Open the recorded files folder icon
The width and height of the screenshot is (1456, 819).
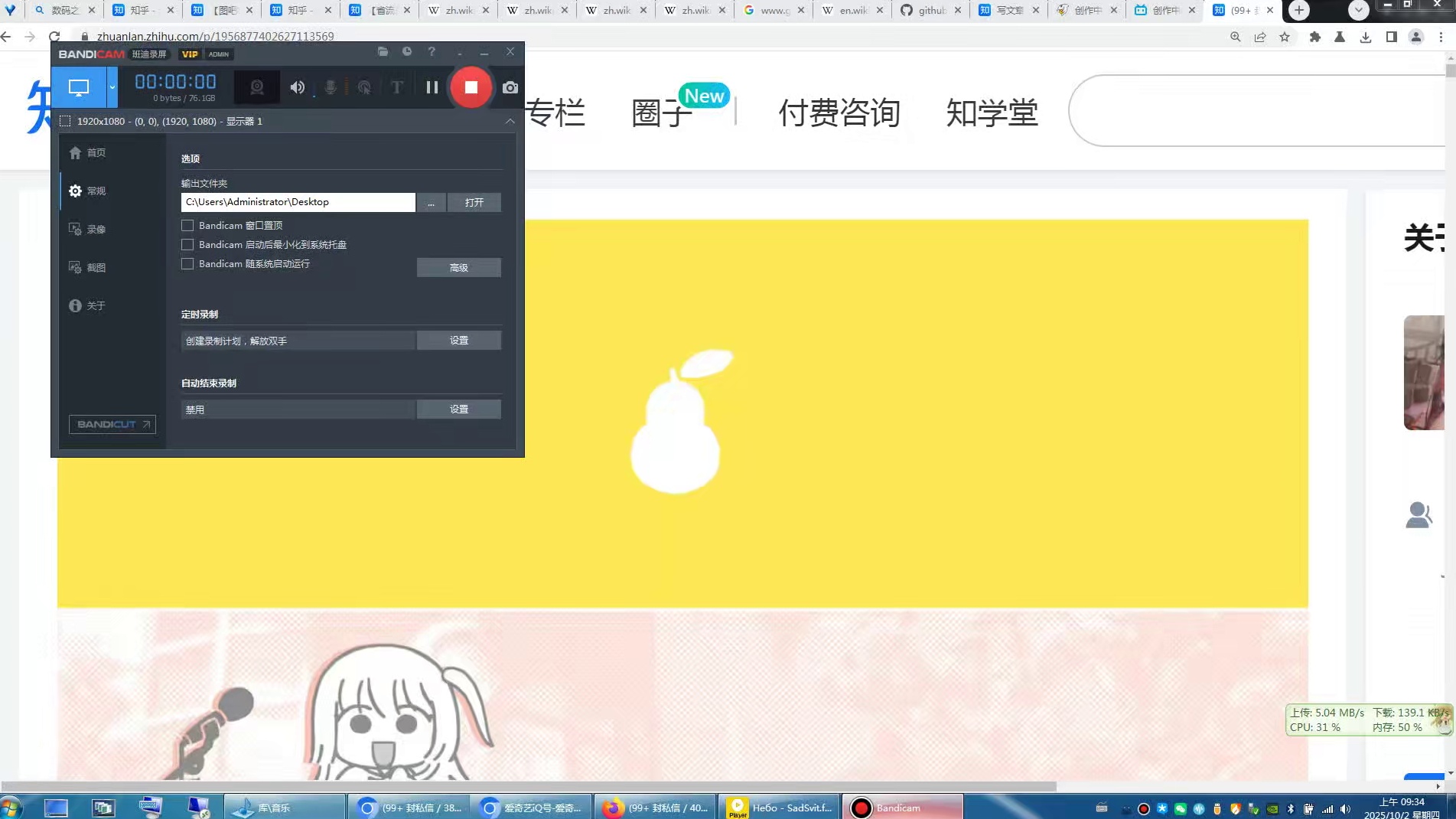click(383, 52)
